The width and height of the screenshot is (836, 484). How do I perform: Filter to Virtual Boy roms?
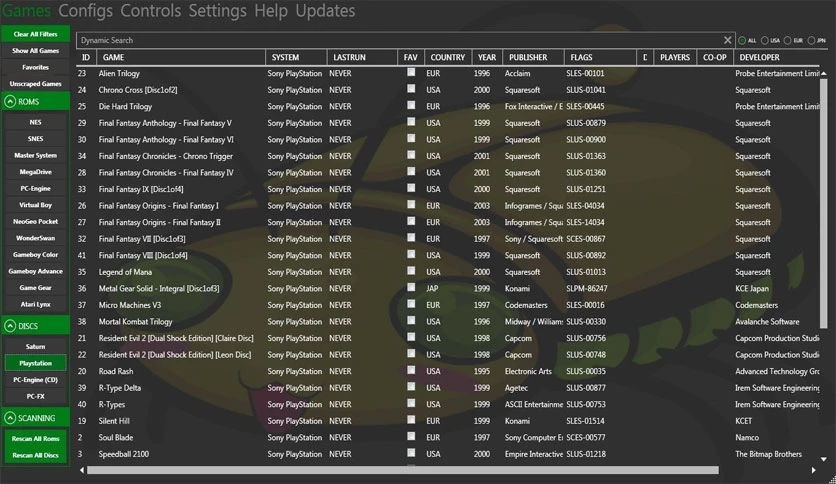(x=35, y=205)
